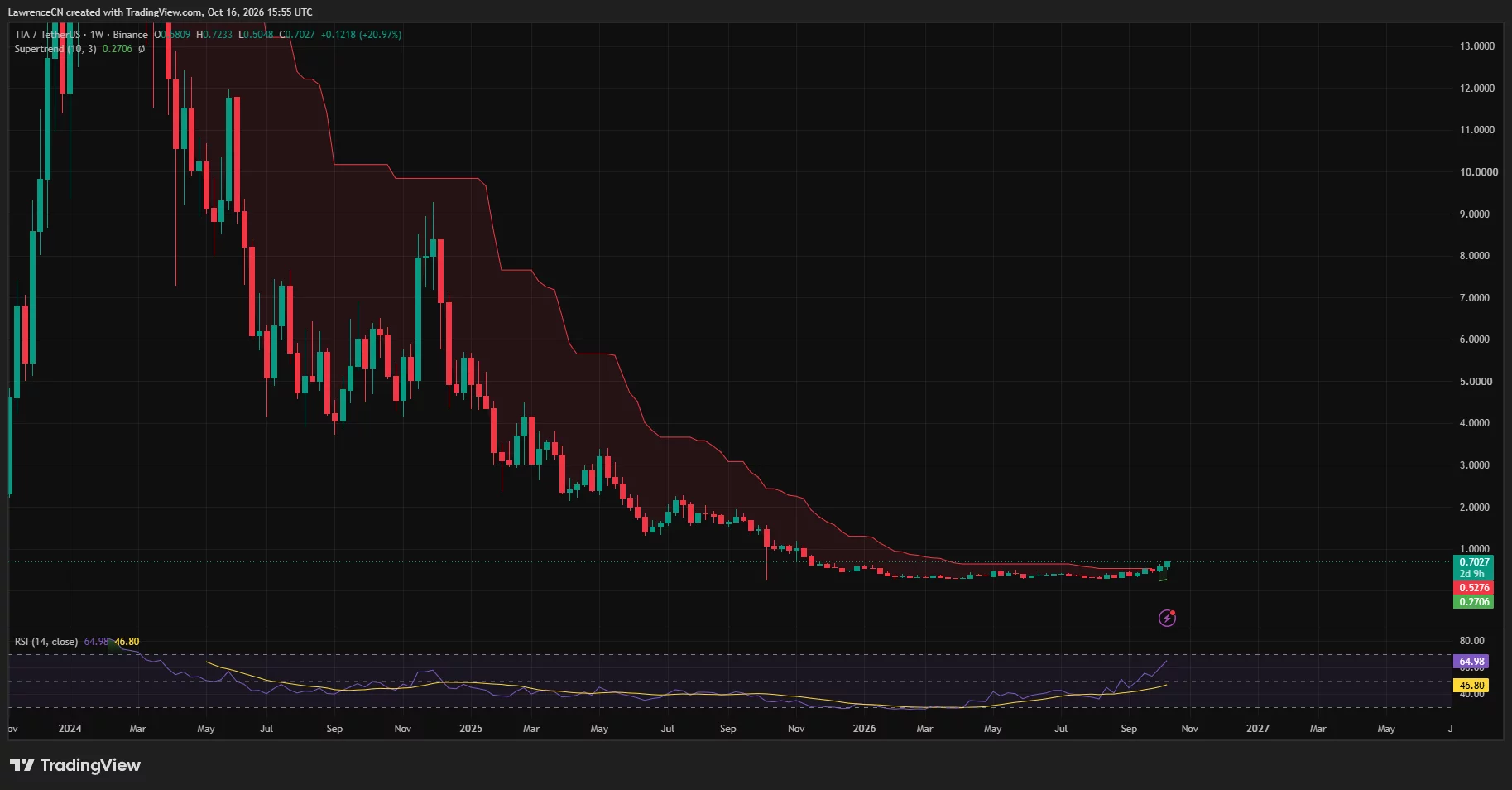
Task: Click the 13.0000 price axis label
Action: click(x=1477, y=46)
